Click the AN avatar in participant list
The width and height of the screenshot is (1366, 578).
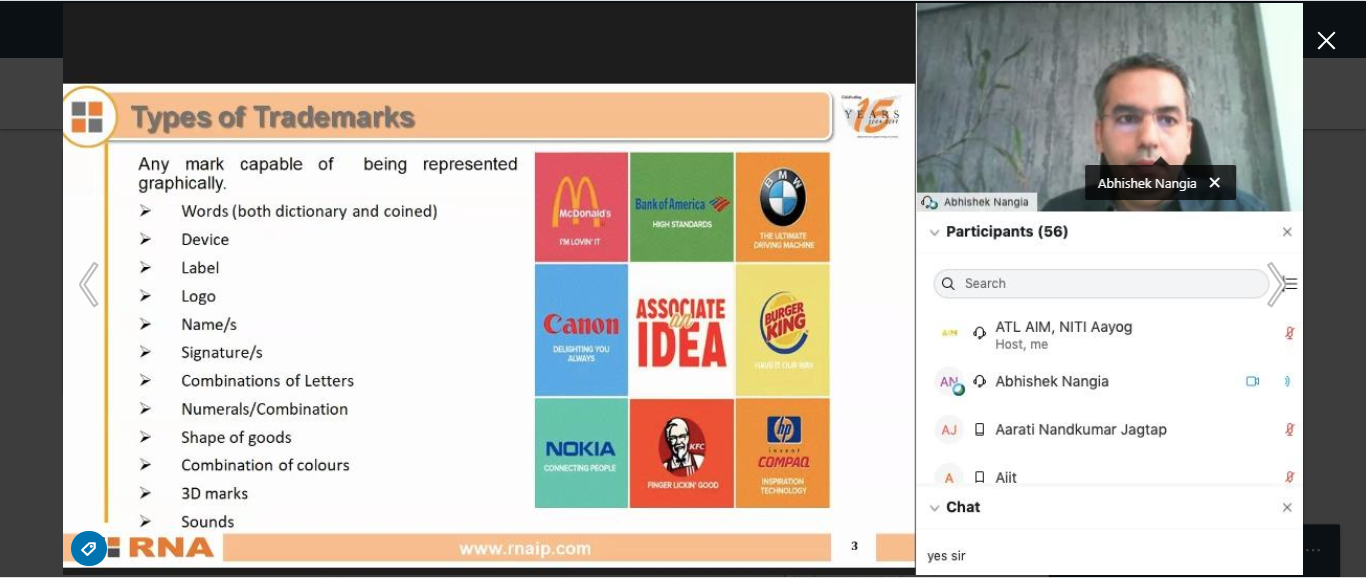click(x=949, y=381)
